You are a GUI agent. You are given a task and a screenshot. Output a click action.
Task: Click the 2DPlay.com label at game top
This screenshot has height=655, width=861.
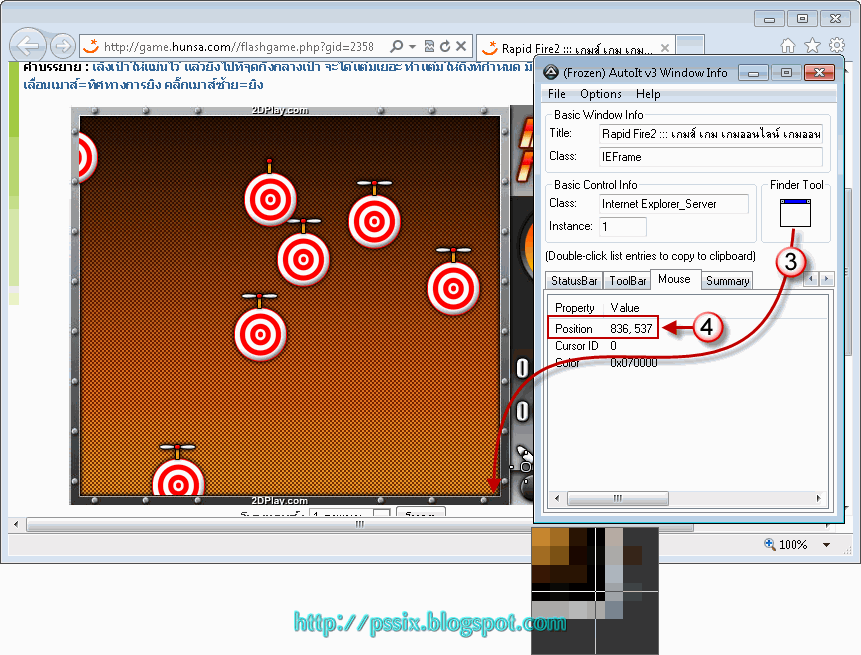tap(279, 110)
